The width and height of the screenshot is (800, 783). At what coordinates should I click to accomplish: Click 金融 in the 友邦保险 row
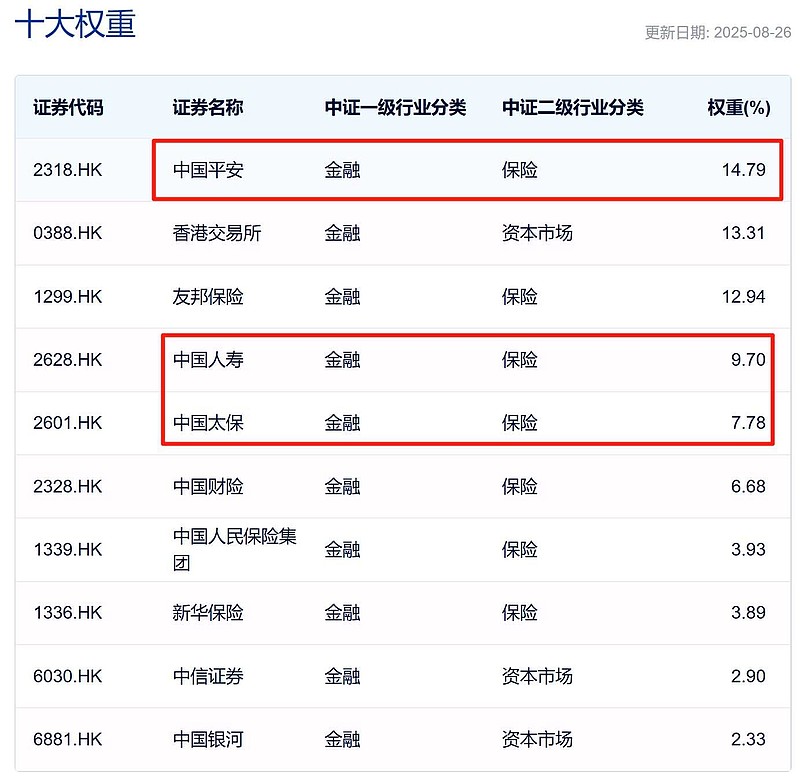[342, 296]
